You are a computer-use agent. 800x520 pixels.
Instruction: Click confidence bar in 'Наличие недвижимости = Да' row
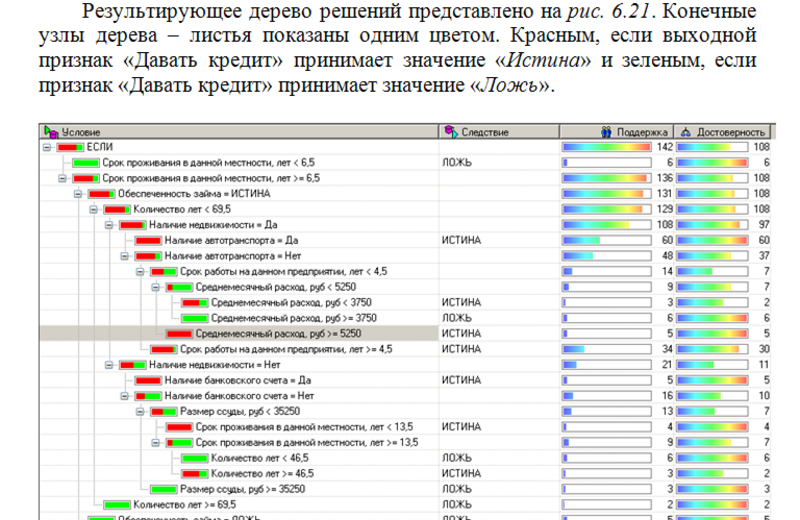coord(712,225)
